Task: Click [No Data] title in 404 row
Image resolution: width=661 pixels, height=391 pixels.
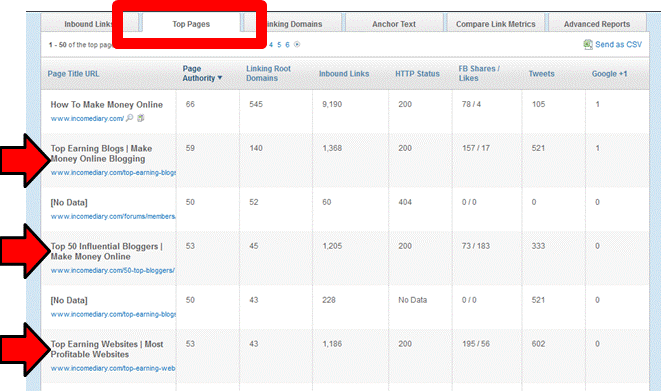Action: 69,202
